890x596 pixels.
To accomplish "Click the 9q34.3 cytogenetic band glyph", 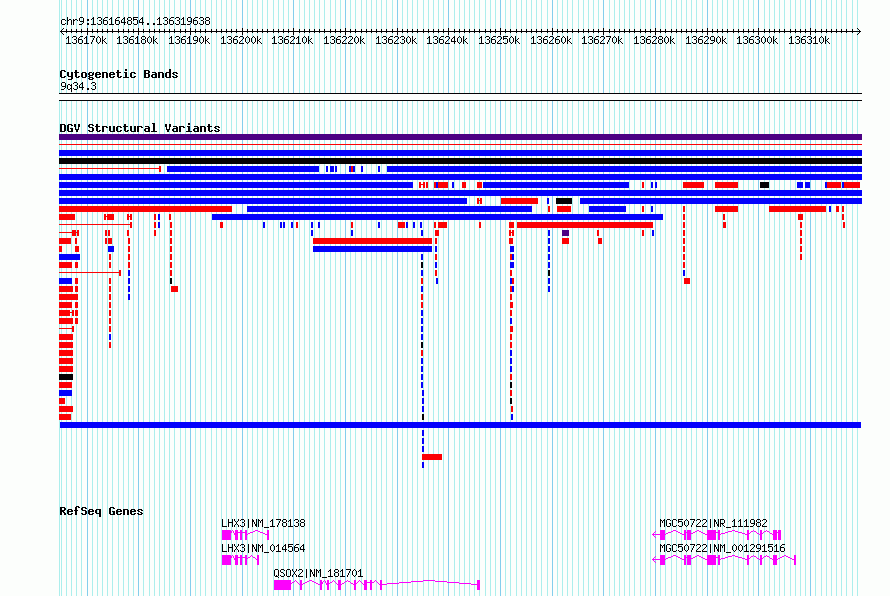I will [x=460, y=97].
